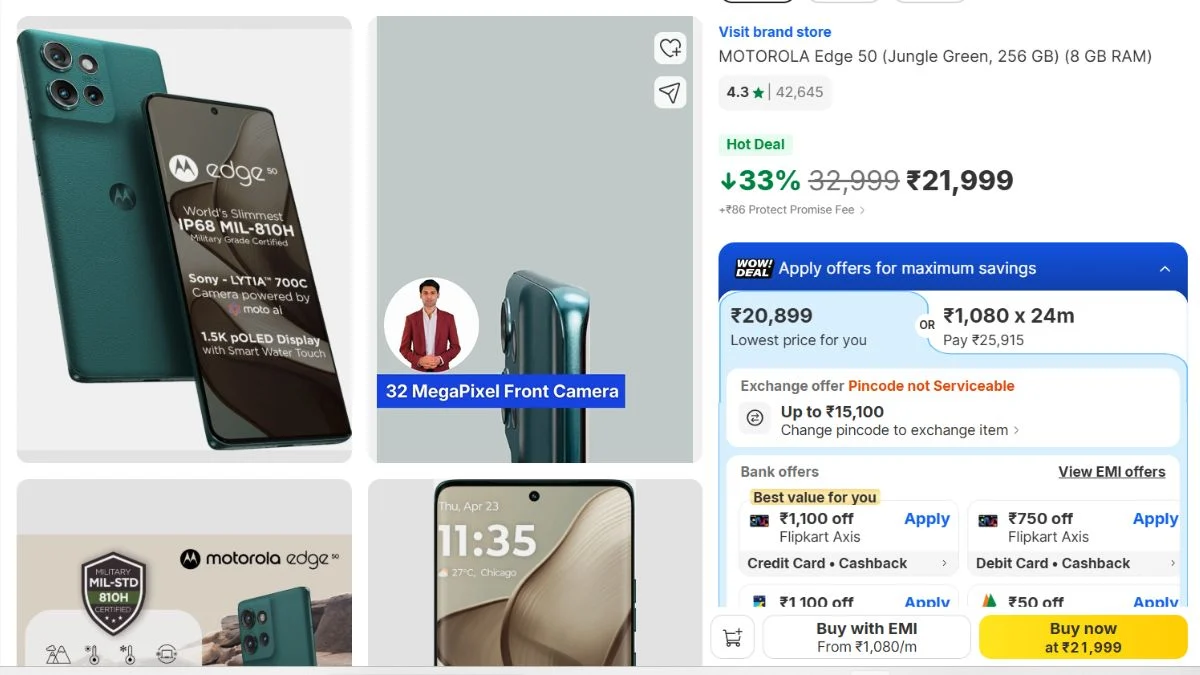Click the exchange swap icon
1200x675 pixels.
(x=756, y=418)
